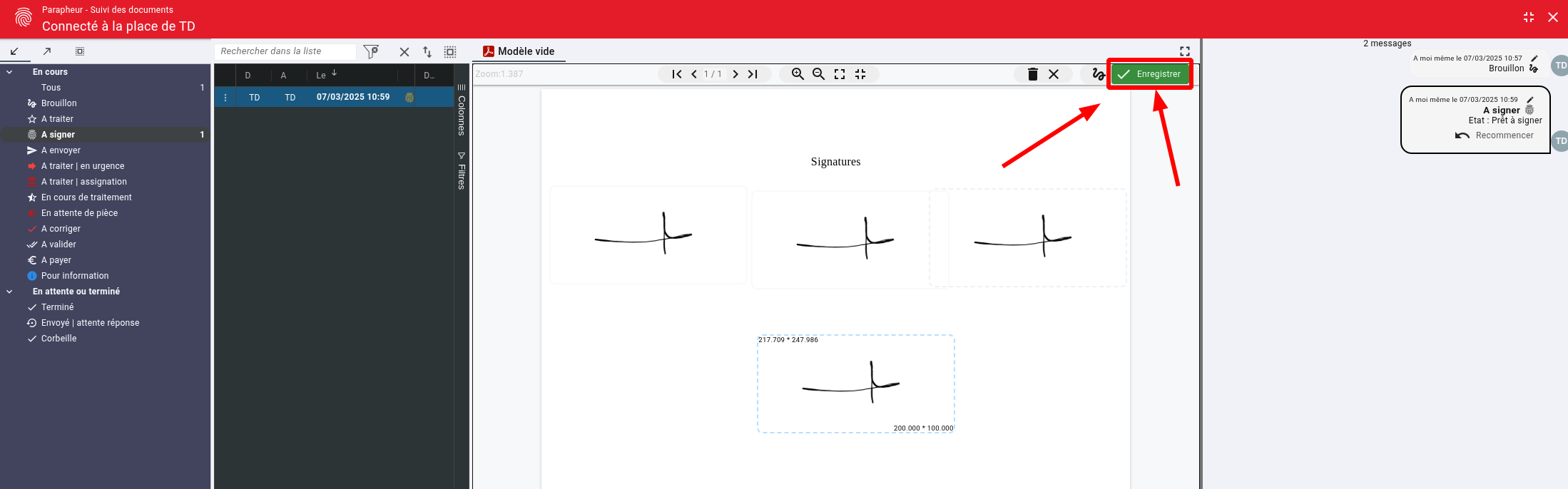Zoom out of the document

pos(819,74)
